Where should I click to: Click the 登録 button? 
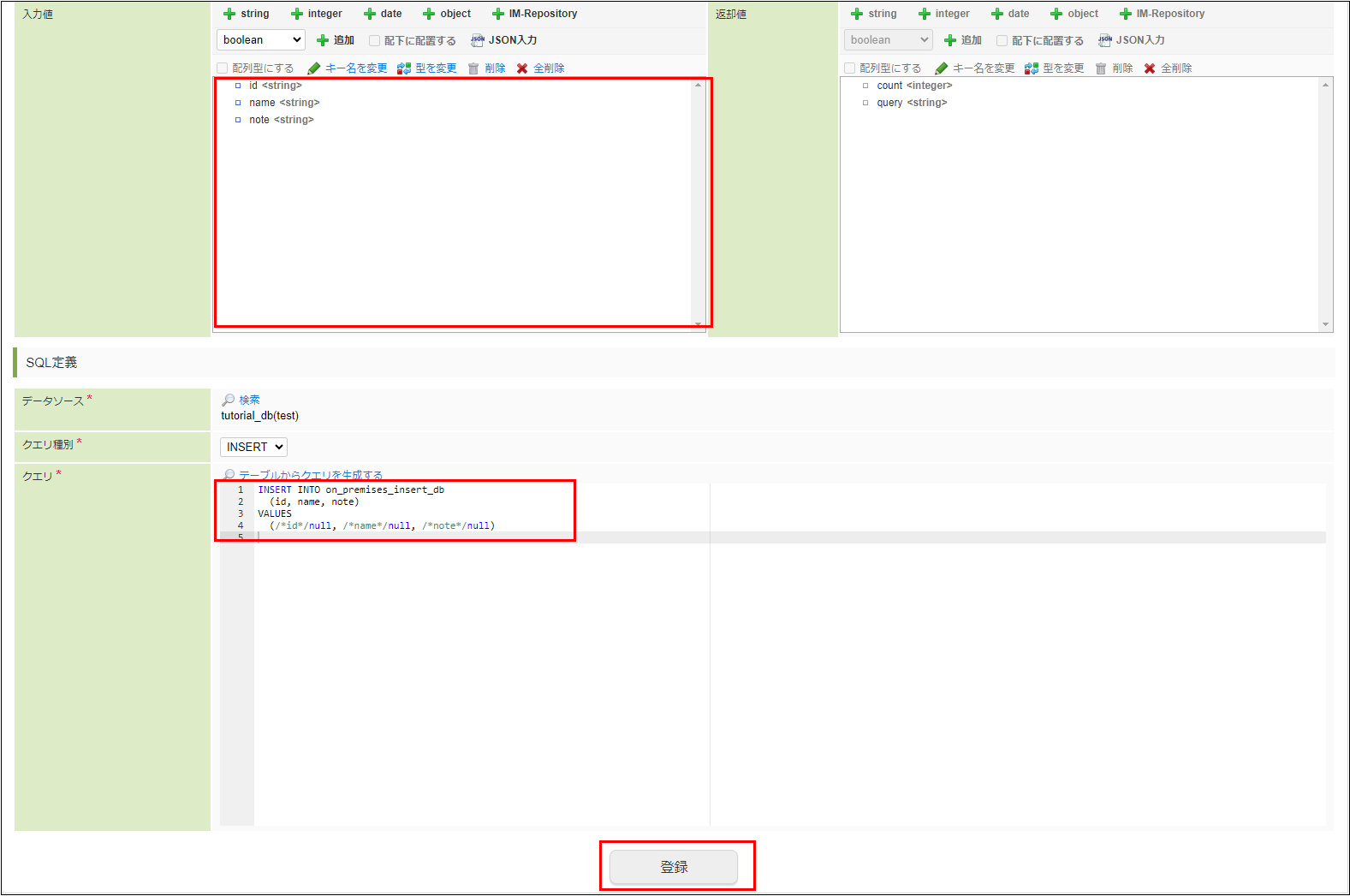674,867
